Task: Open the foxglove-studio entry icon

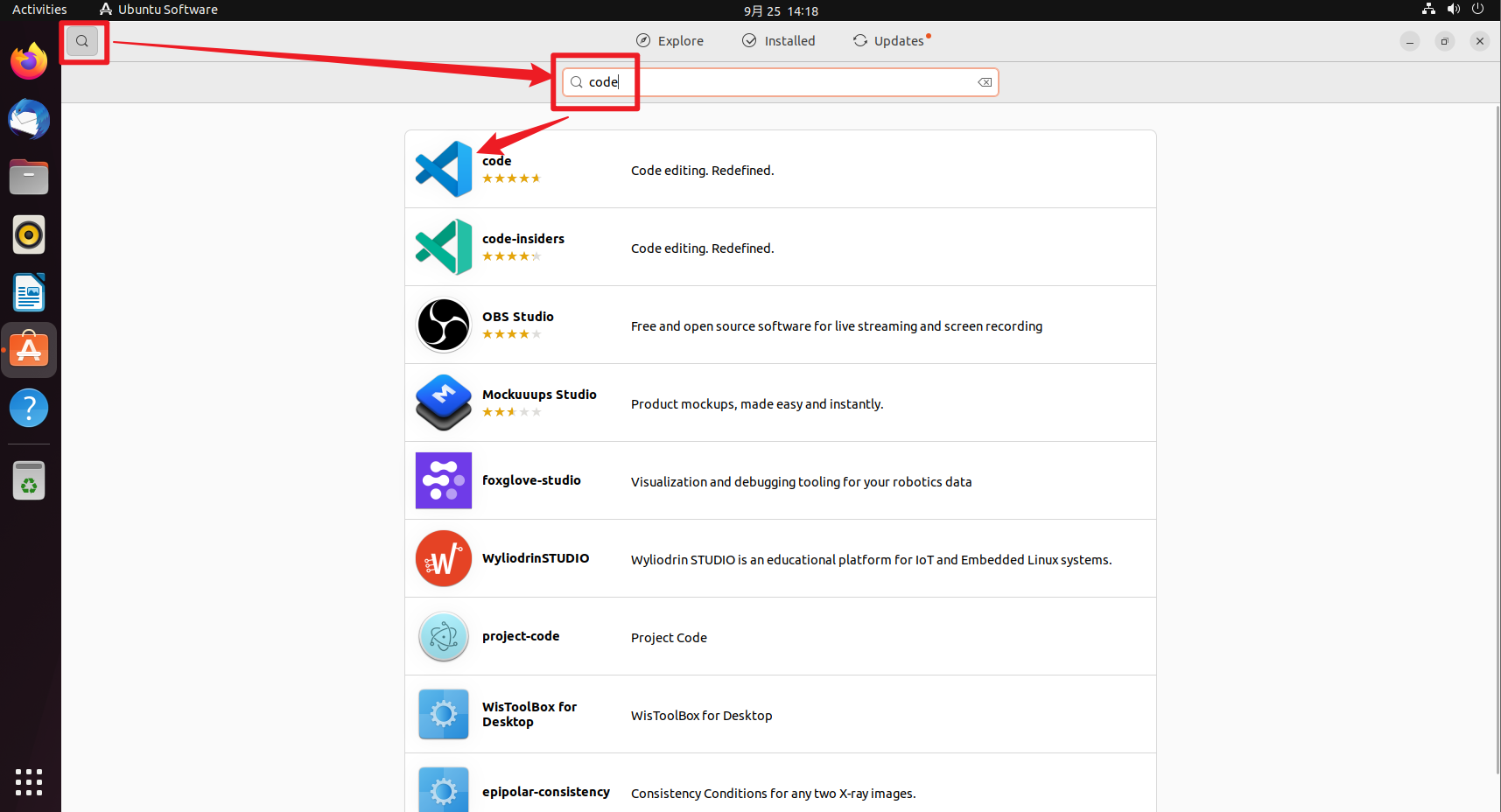Action: 443,480
